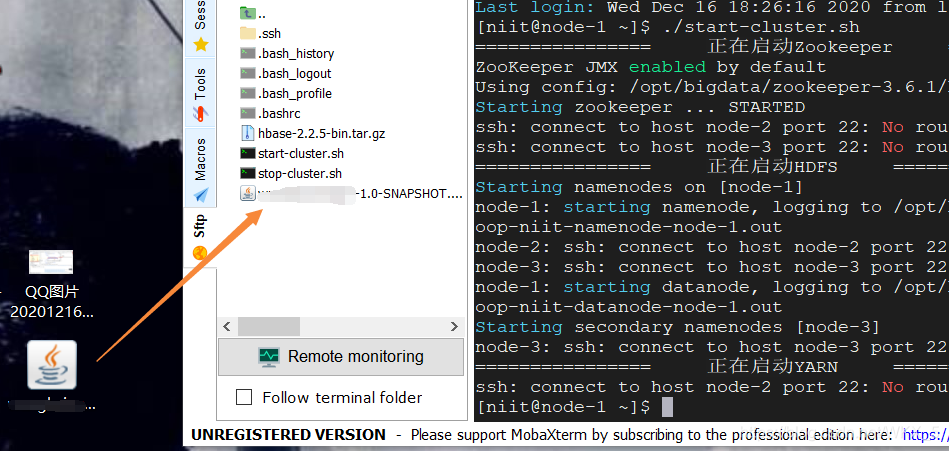The width and height of the screenshot is (949, 451).
Task: Click 'Starting secondary namenodes [node-3]' line
Action: (x=677, y=327)
